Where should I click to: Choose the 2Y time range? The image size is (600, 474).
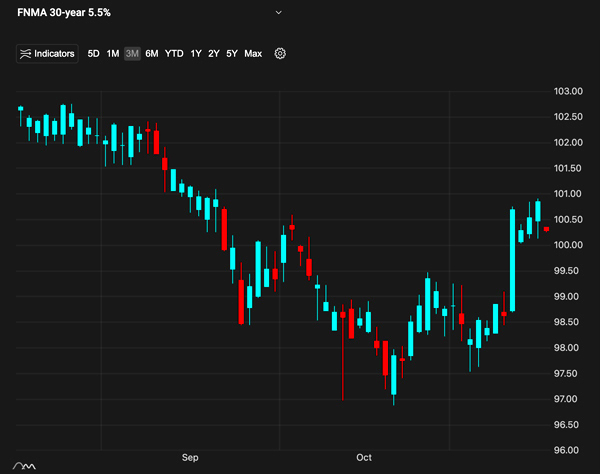pyautogui.click(x=214, y=54)
